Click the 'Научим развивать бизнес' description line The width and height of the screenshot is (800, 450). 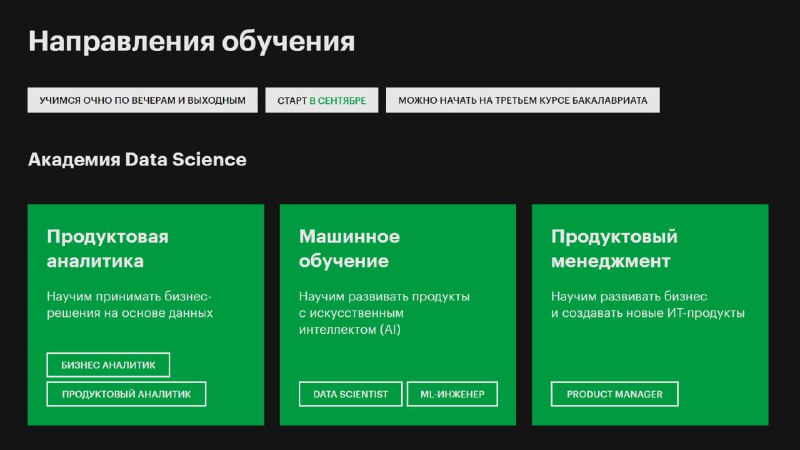628,297
